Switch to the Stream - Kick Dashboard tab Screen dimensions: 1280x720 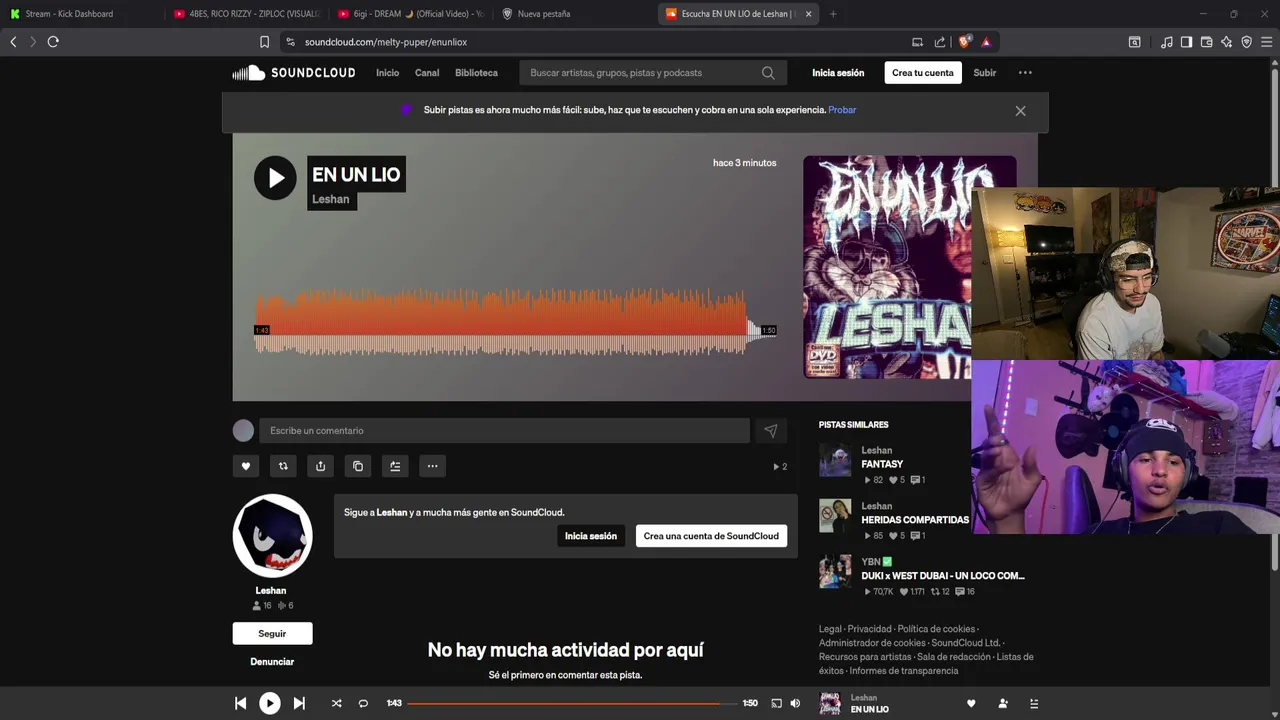point(81,14)
